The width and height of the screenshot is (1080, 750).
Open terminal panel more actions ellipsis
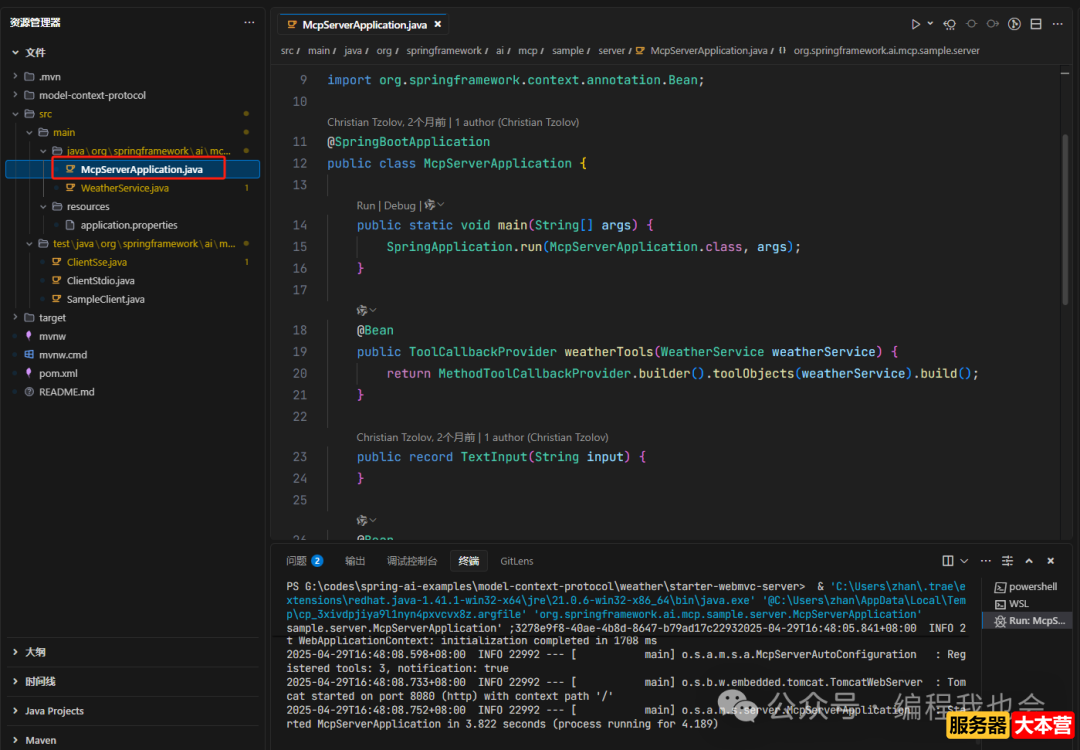coord(986,561)
